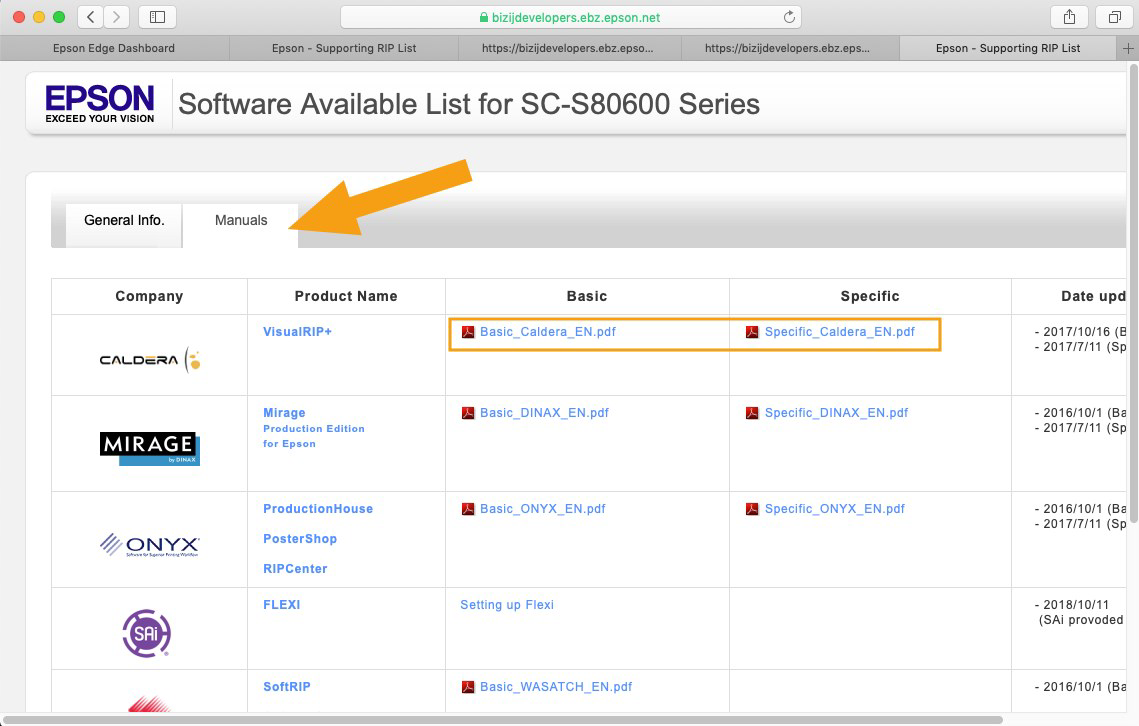Click the ONYX company logo
Image resolution: width=1139 pixels, height=726 pixels.
(x=149, y=545)
